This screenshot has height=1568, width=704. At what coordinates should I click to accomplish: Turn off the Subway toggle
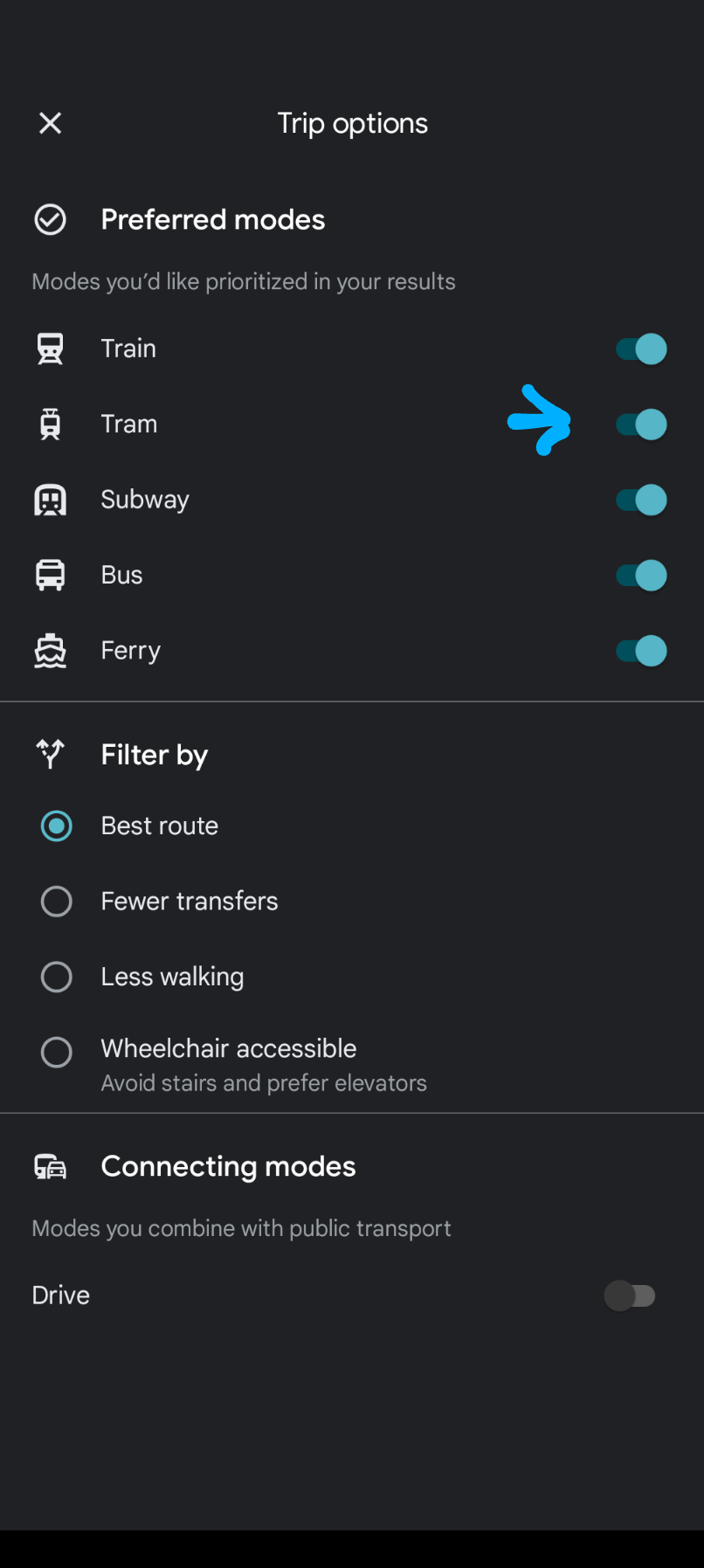pyautogui.click(x=641, y=500)
